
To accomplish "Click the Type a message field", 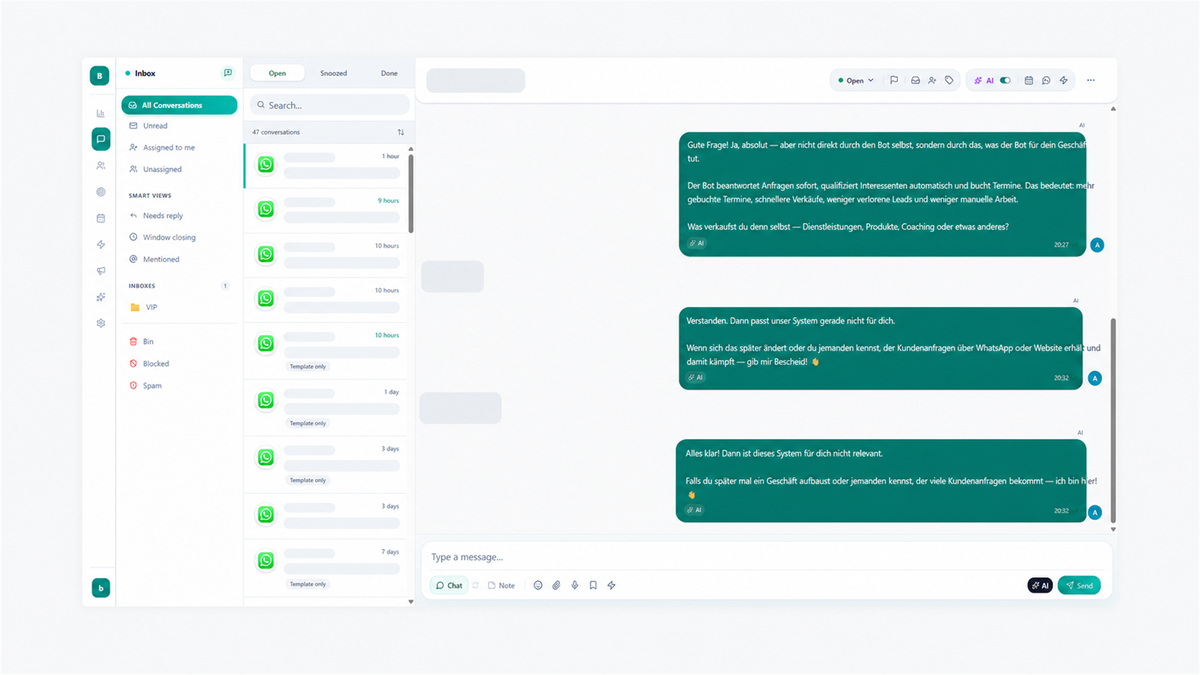I will tap(766, 557).
